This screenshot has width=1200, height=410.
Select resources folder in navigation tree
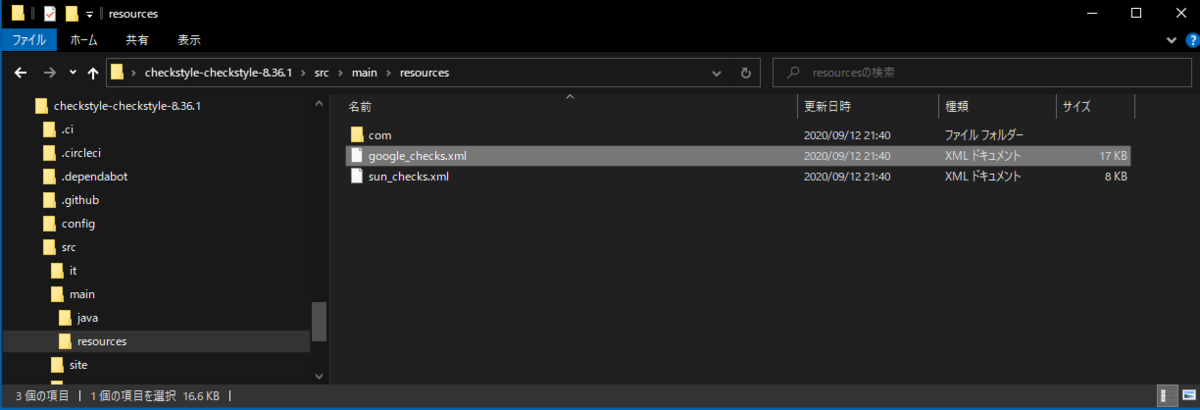coord(102,341)
